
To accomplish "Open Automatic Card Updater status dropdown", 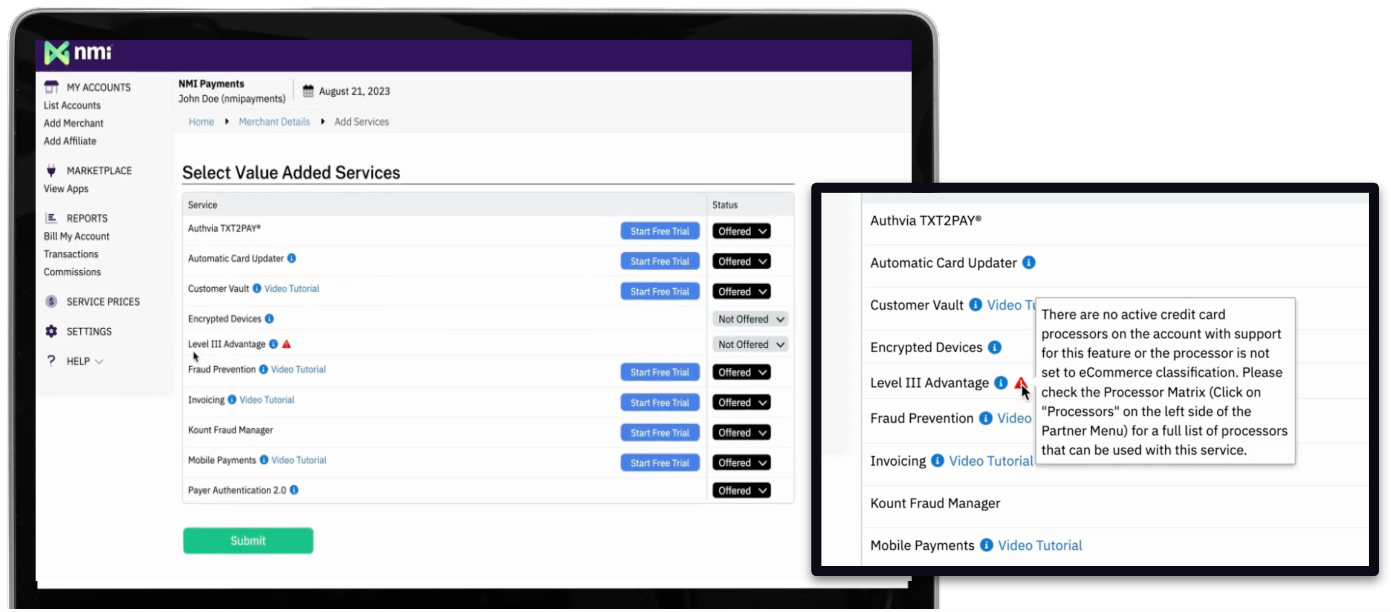I will tap(741, 261).
